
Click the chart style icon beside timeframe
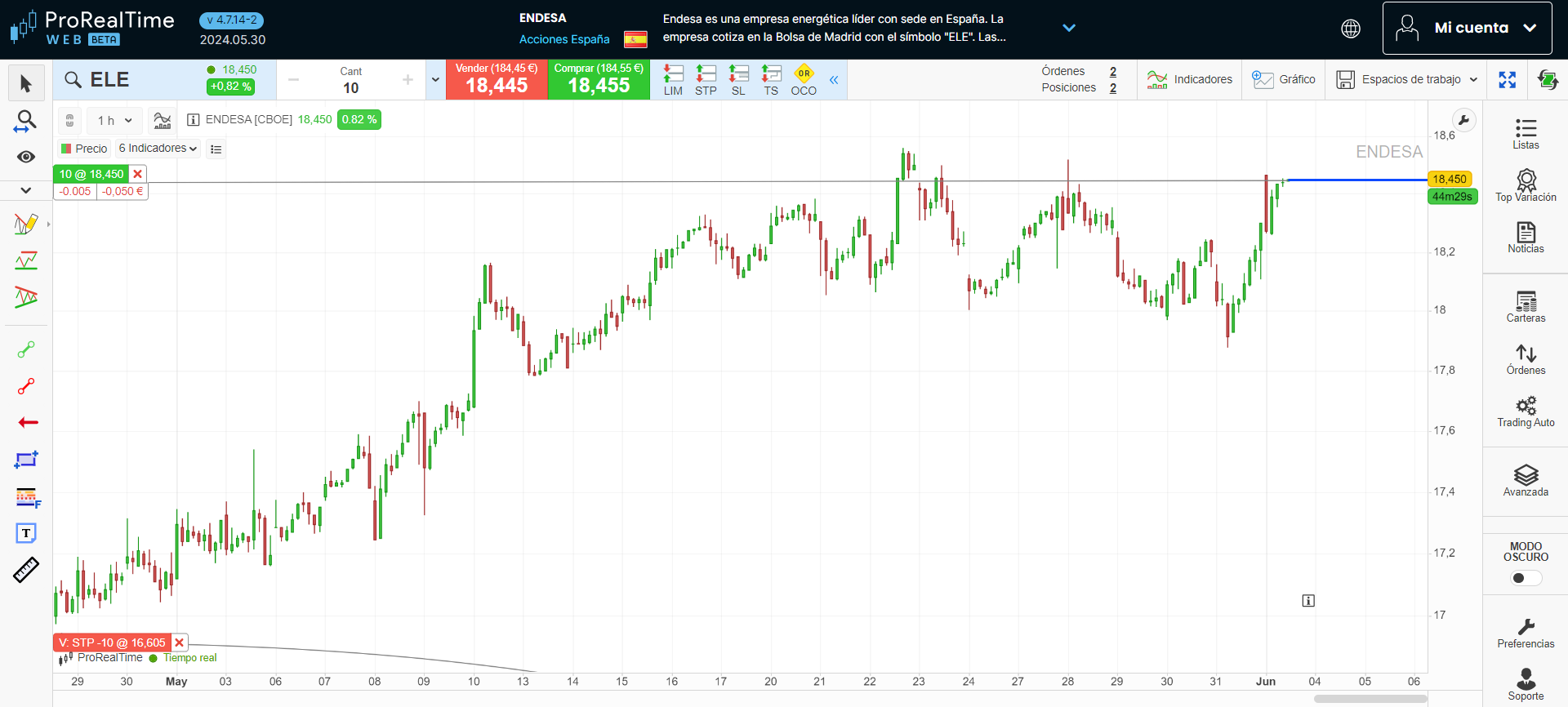(163, 120)
